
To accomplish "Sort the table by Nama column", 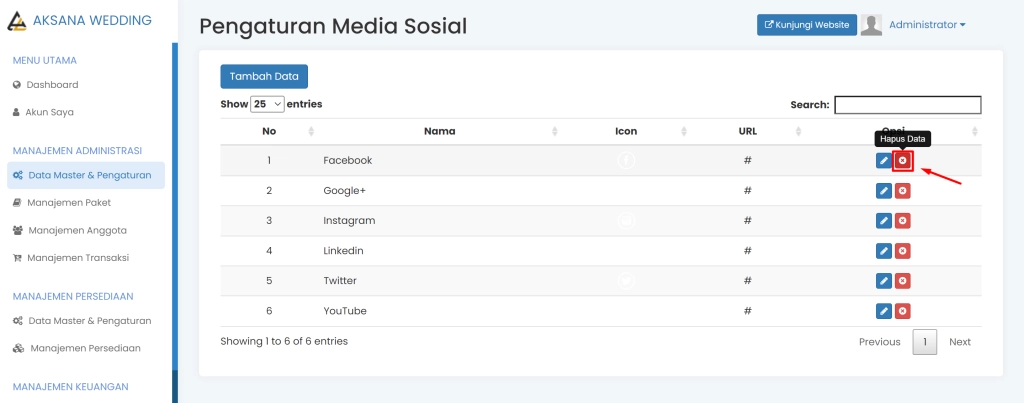I will click(x=440, y=131).
